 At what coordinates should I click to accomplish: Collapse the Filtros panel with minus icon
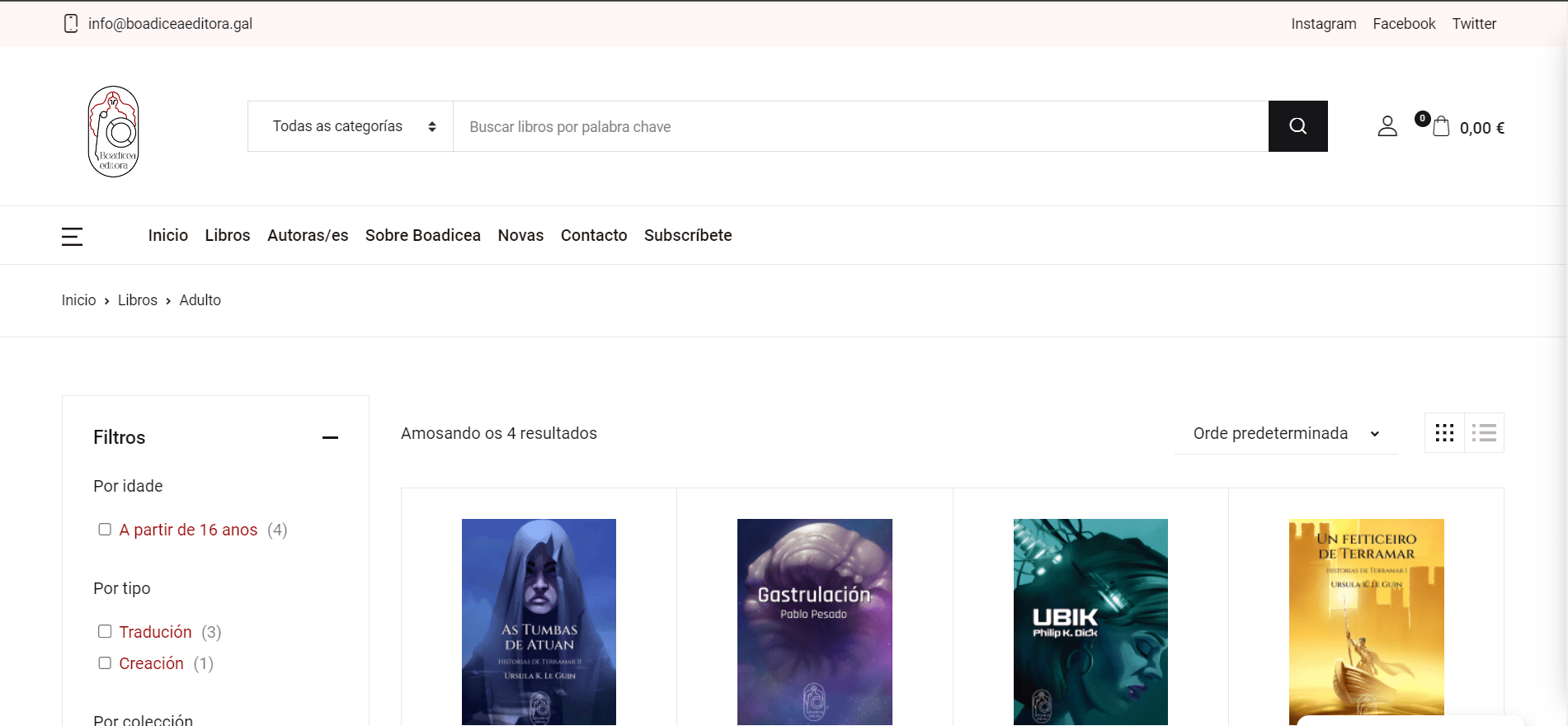click(x=330, y=437)
